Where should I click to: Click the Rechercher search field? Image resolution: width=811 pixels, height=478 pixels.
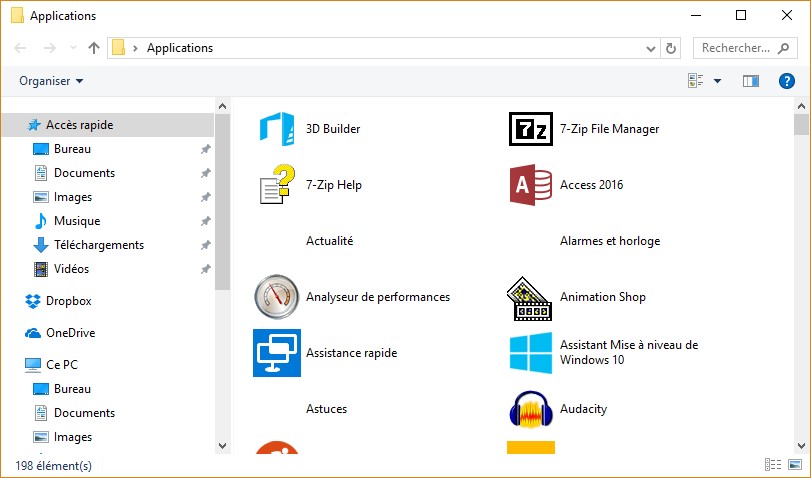[x=736, y=47]
